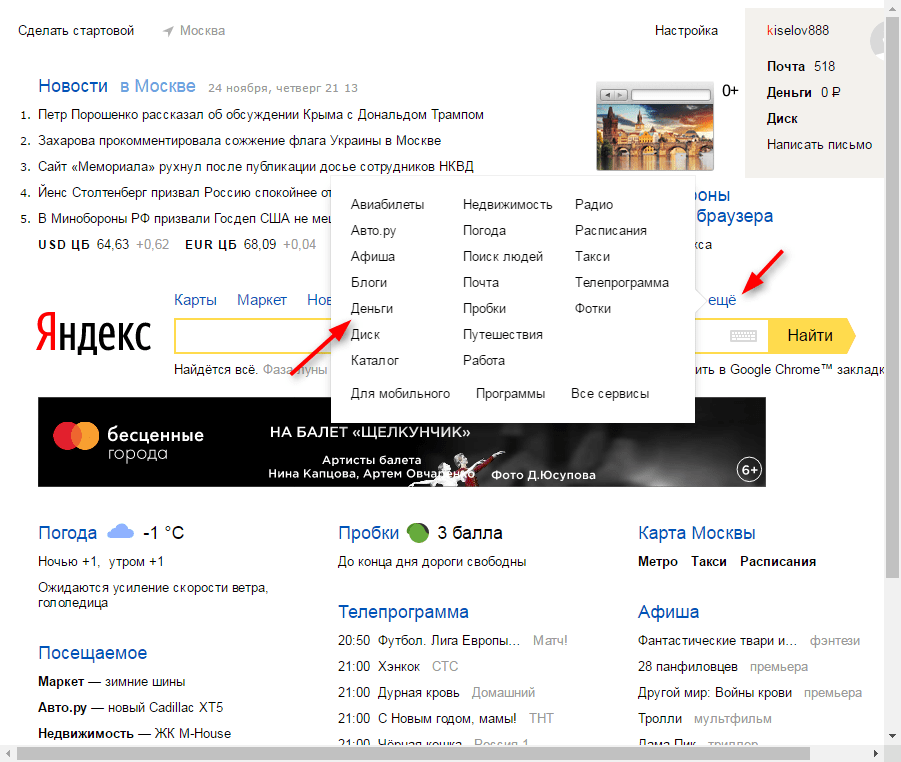The width and height of the screenshot is (901, 762).
Task: Click the cloud weather icon
Action: tap(121, 532)
